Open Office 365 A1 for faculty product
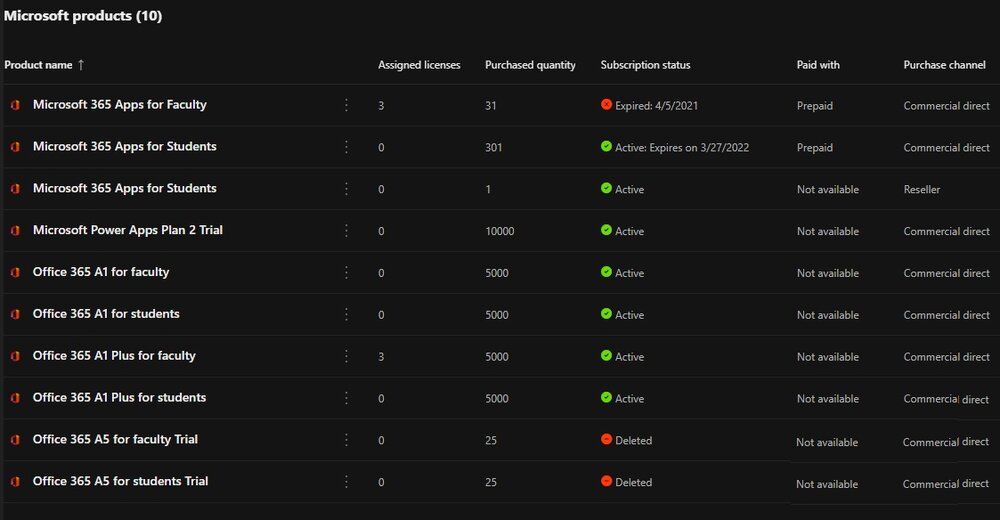Screen dimensions: 1000x520 pyautogui.click(x=101, y=272)
